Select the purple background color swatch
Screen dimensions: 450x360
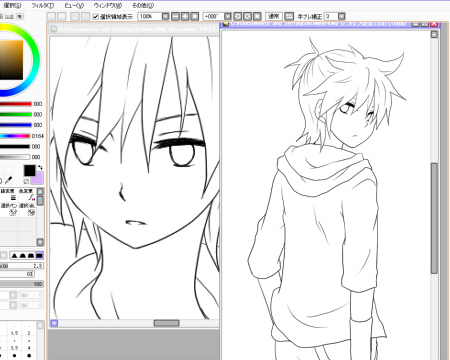[39, 179]
